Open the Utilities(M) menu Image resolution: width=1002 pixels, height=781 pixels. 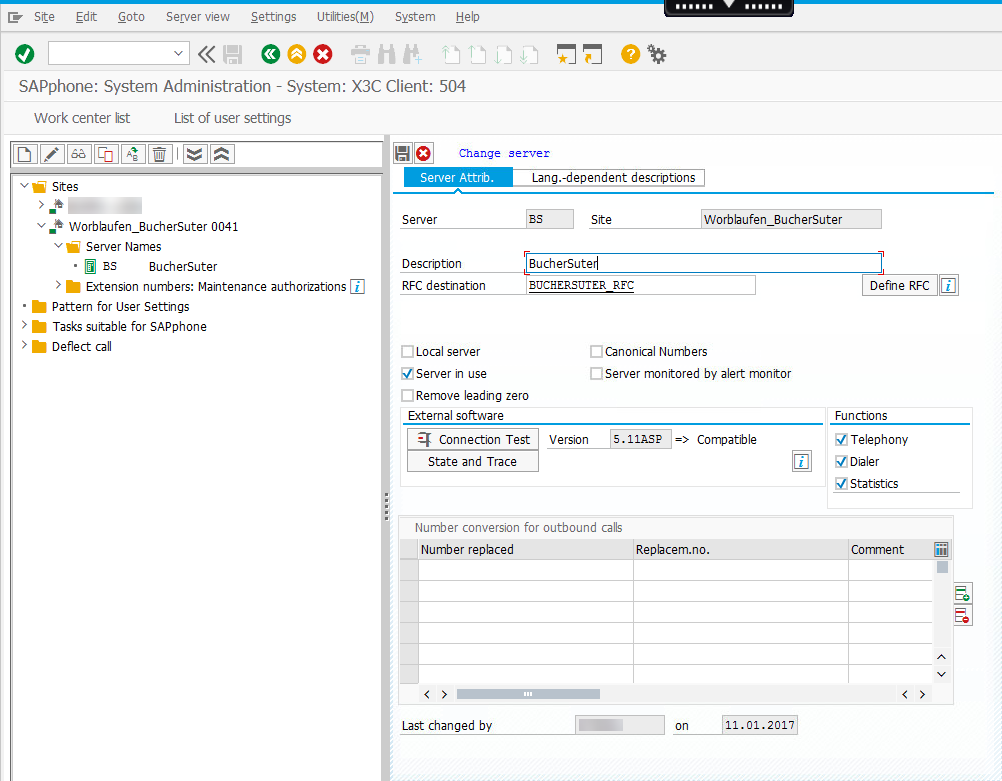click(x=345, y=17)
